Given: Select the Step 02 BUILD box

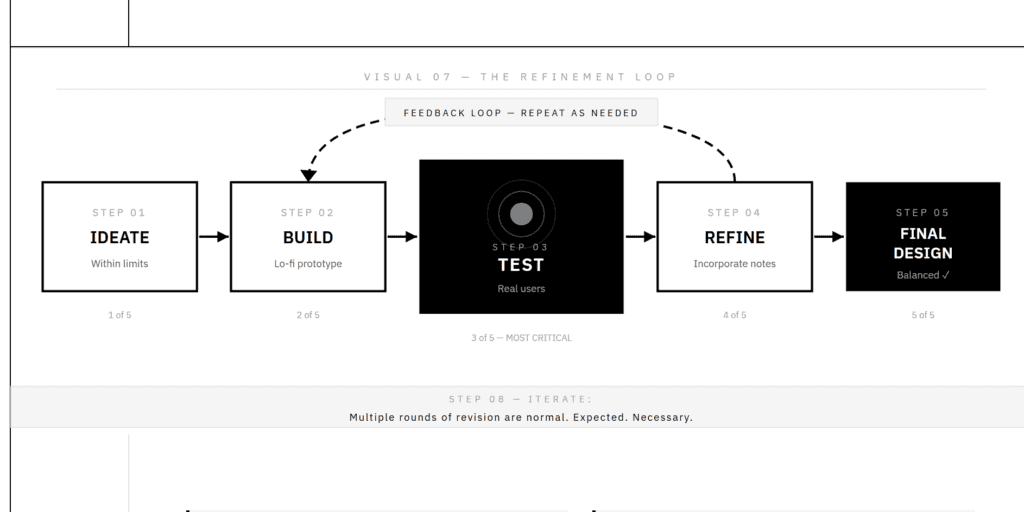Looking at the screenshot, I should (308, 236).
